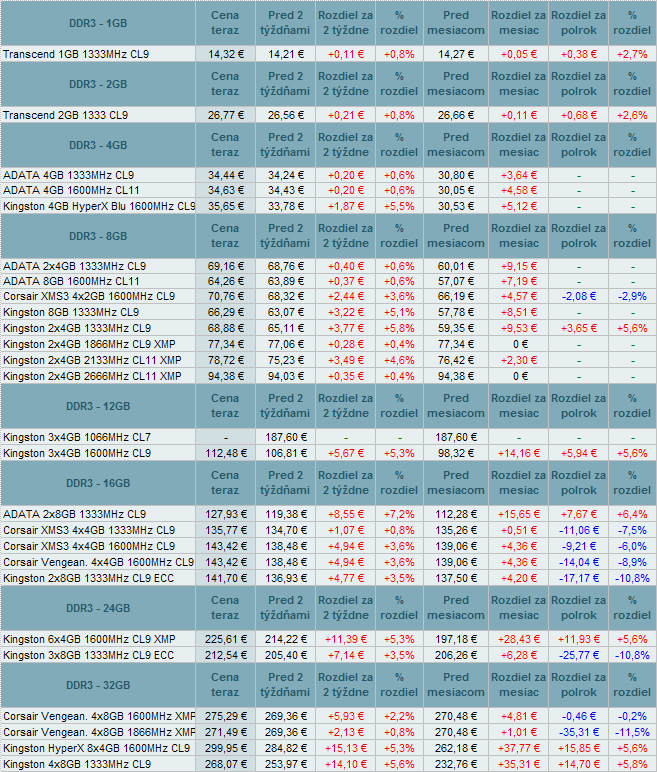Image resolution: width=657 pixels, height=772 pixels.
Task: Select the Corsair XMS3 4x4GB 1333MHz CL9 row
Action: click(x=328, y=530)
